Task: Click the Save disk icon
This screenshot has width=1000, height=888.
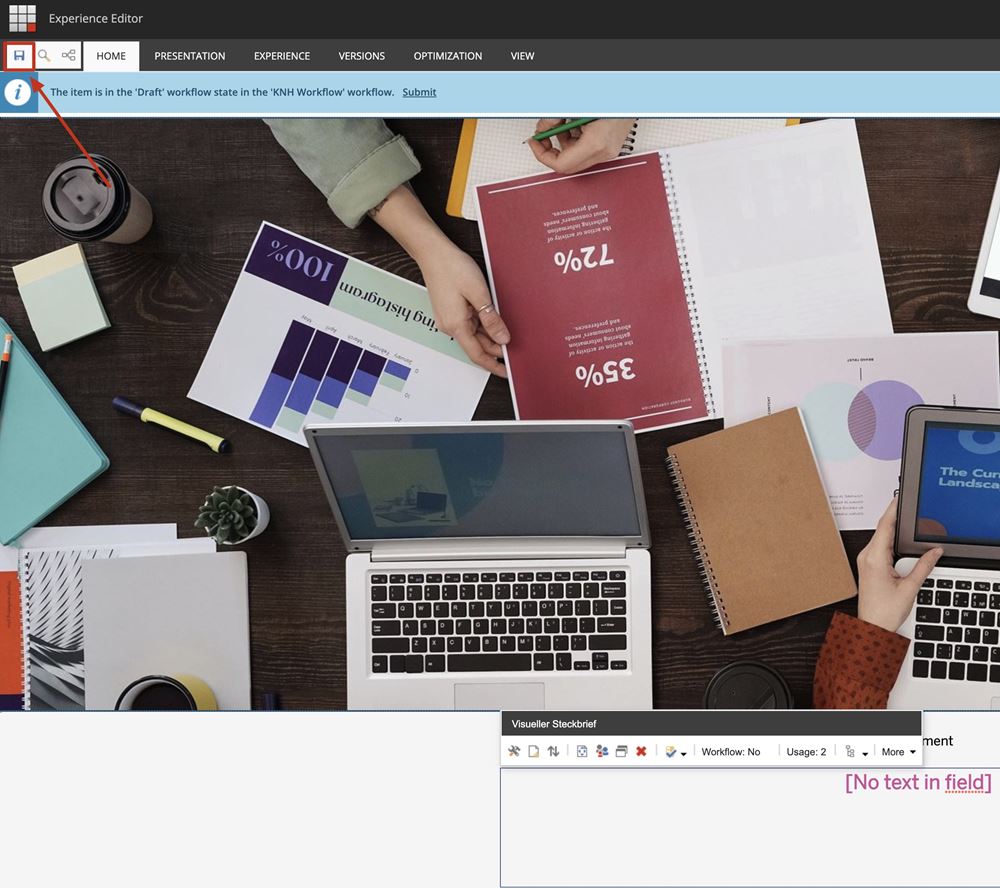Action: pyautogui.click(x=19, y=56)
